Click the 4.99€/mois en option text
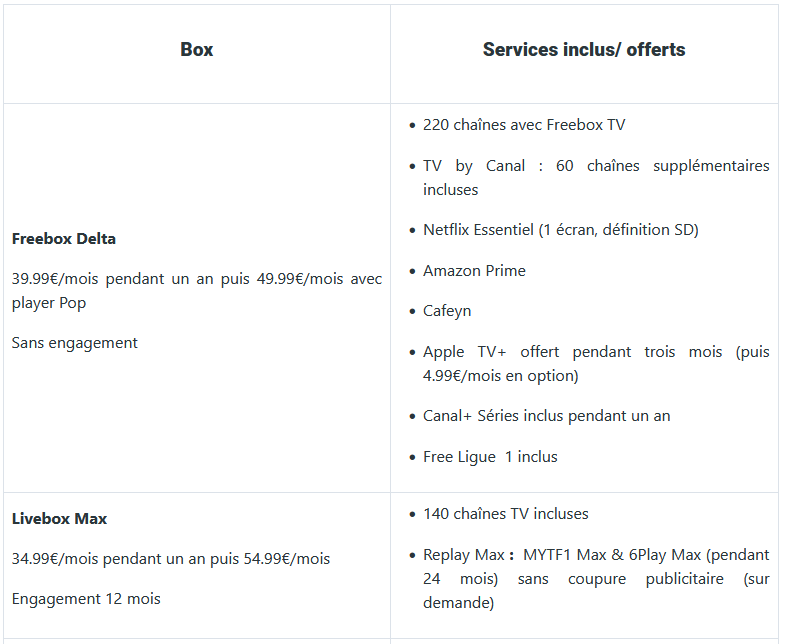The width and height of the screenshot is (786, 644). coord(500,376)
